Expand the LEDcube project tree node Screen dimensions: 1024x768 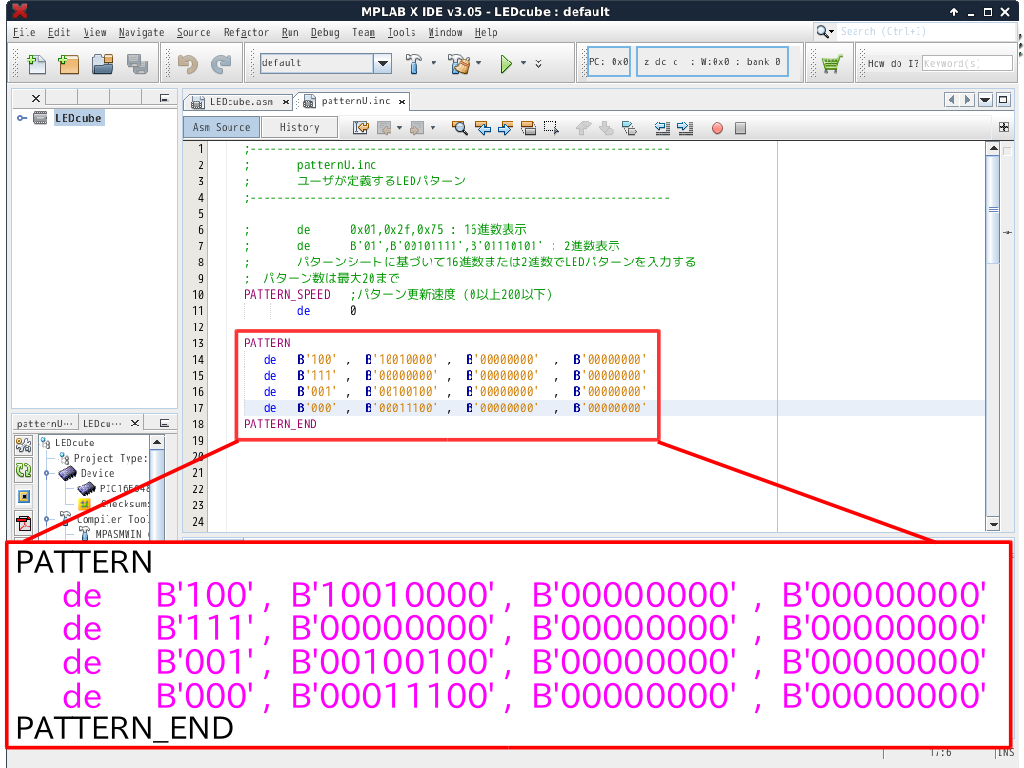[x=22, y=118]
